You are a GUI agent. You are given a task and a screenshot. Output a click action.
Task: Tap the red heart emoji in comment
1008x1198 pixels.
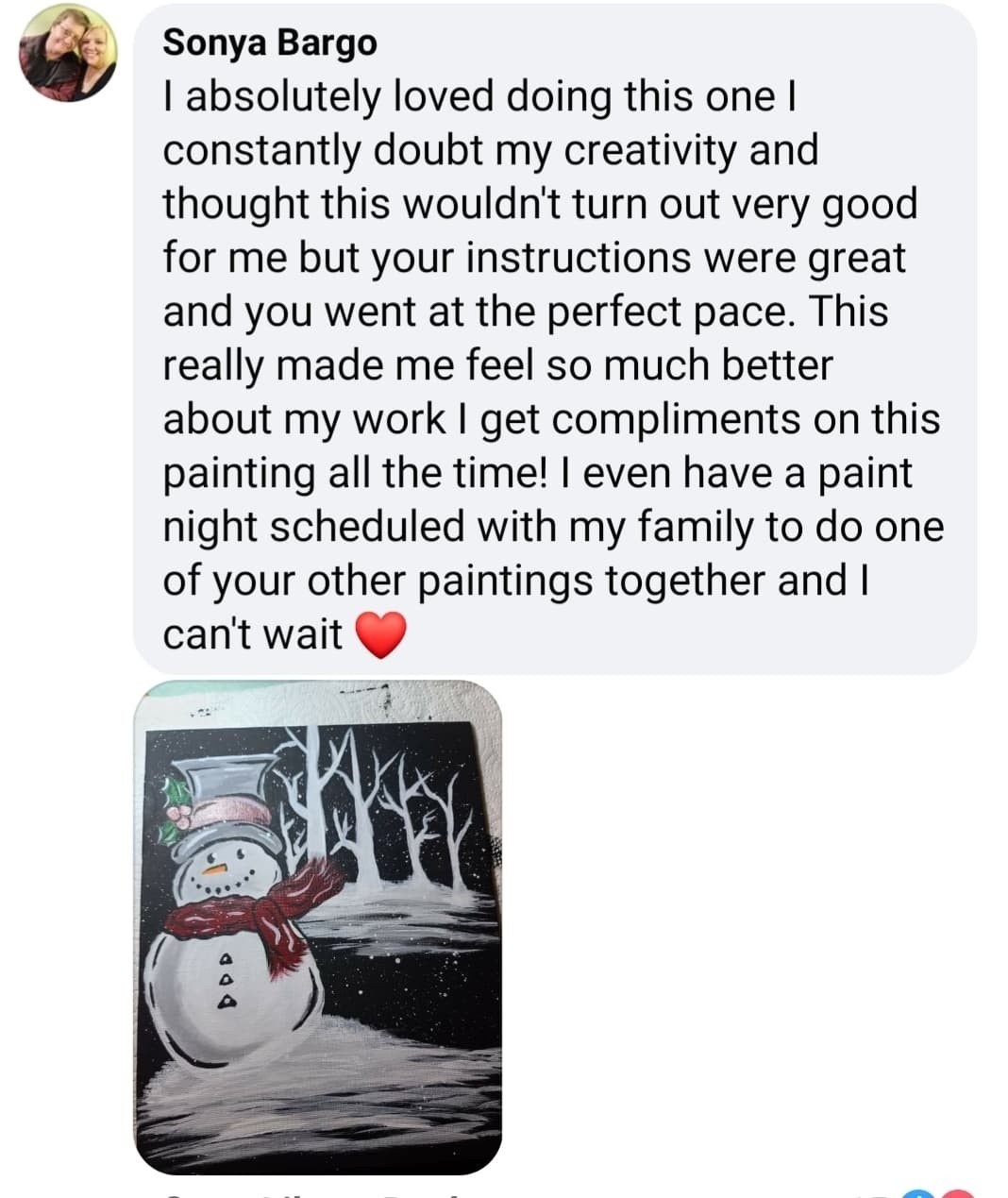[380, 634]
